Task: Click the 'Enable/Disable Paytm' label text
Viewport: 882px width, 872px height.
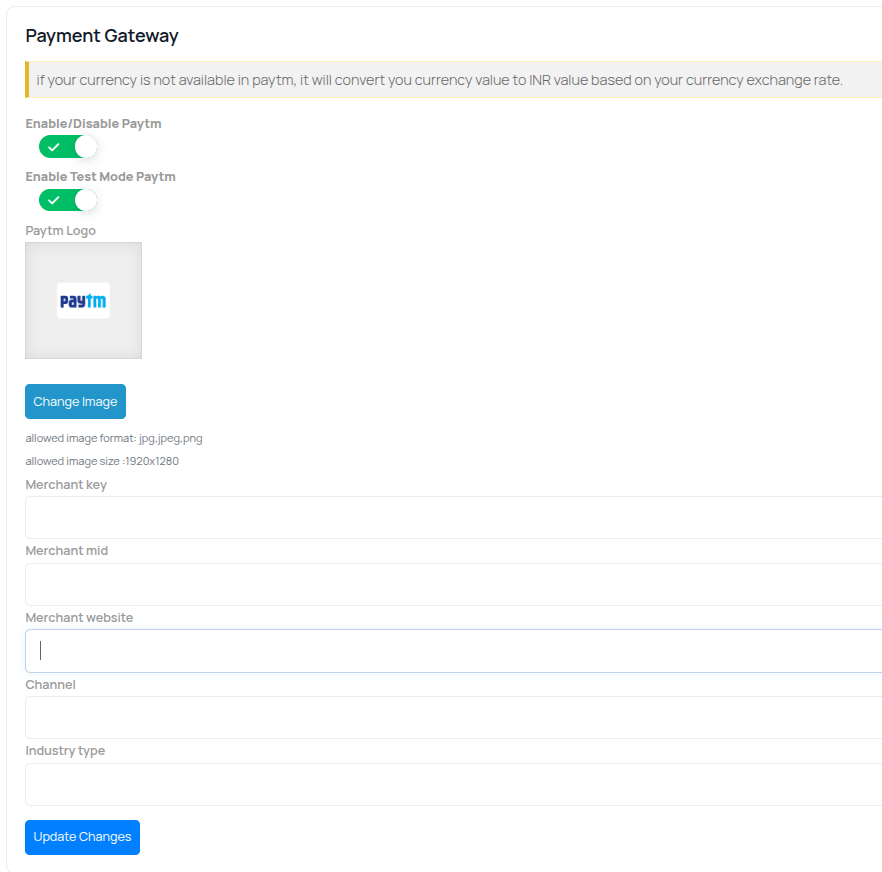Action: [x=93, y=124]
